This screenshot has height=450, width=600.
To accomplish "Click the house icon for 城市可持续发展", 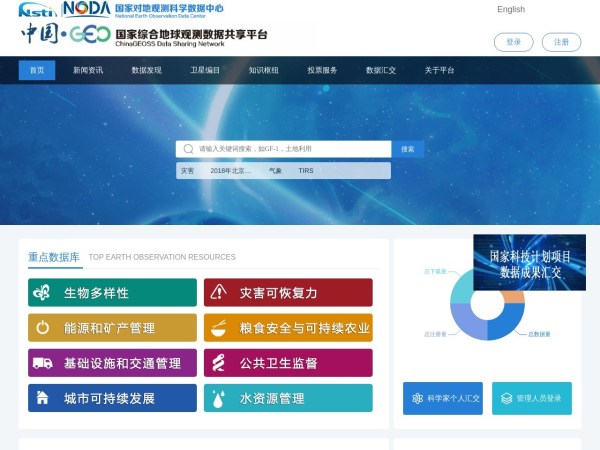I will point(42,398).
